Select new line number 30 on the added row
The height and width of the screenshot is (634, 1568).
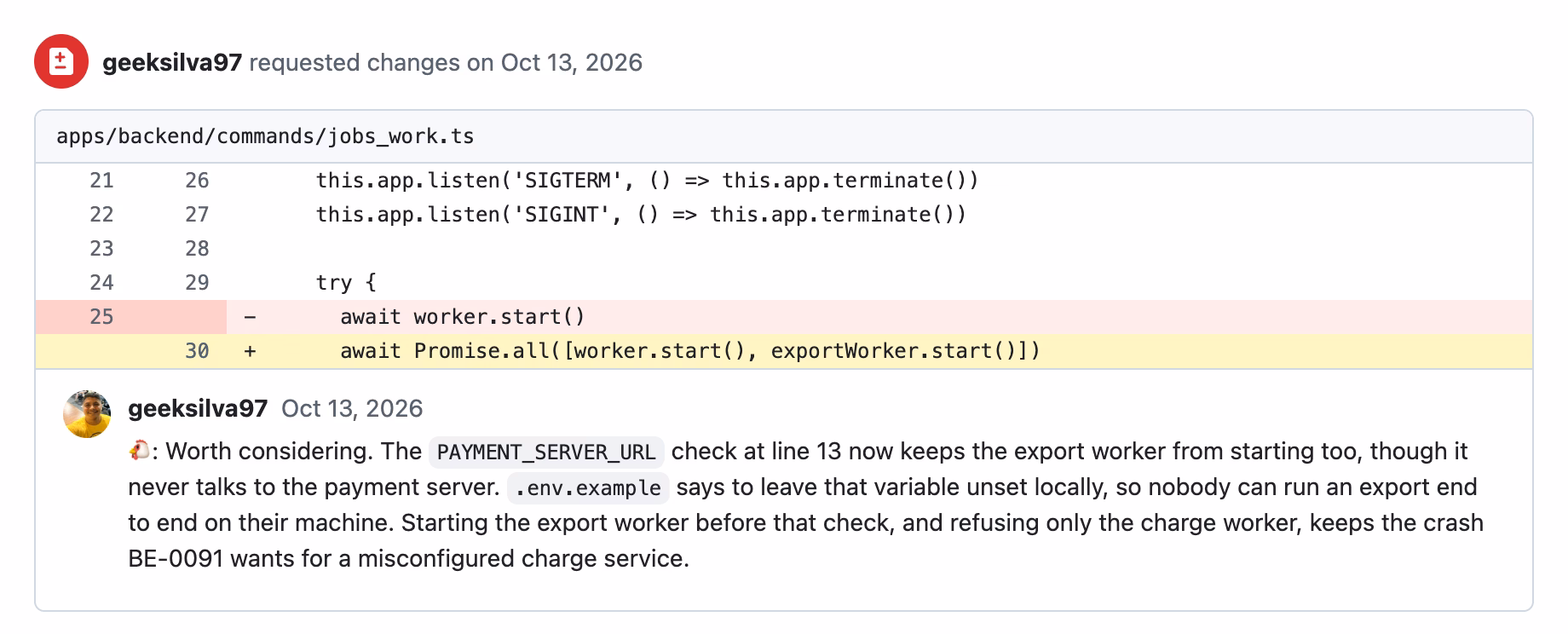(x=197, y=351)
